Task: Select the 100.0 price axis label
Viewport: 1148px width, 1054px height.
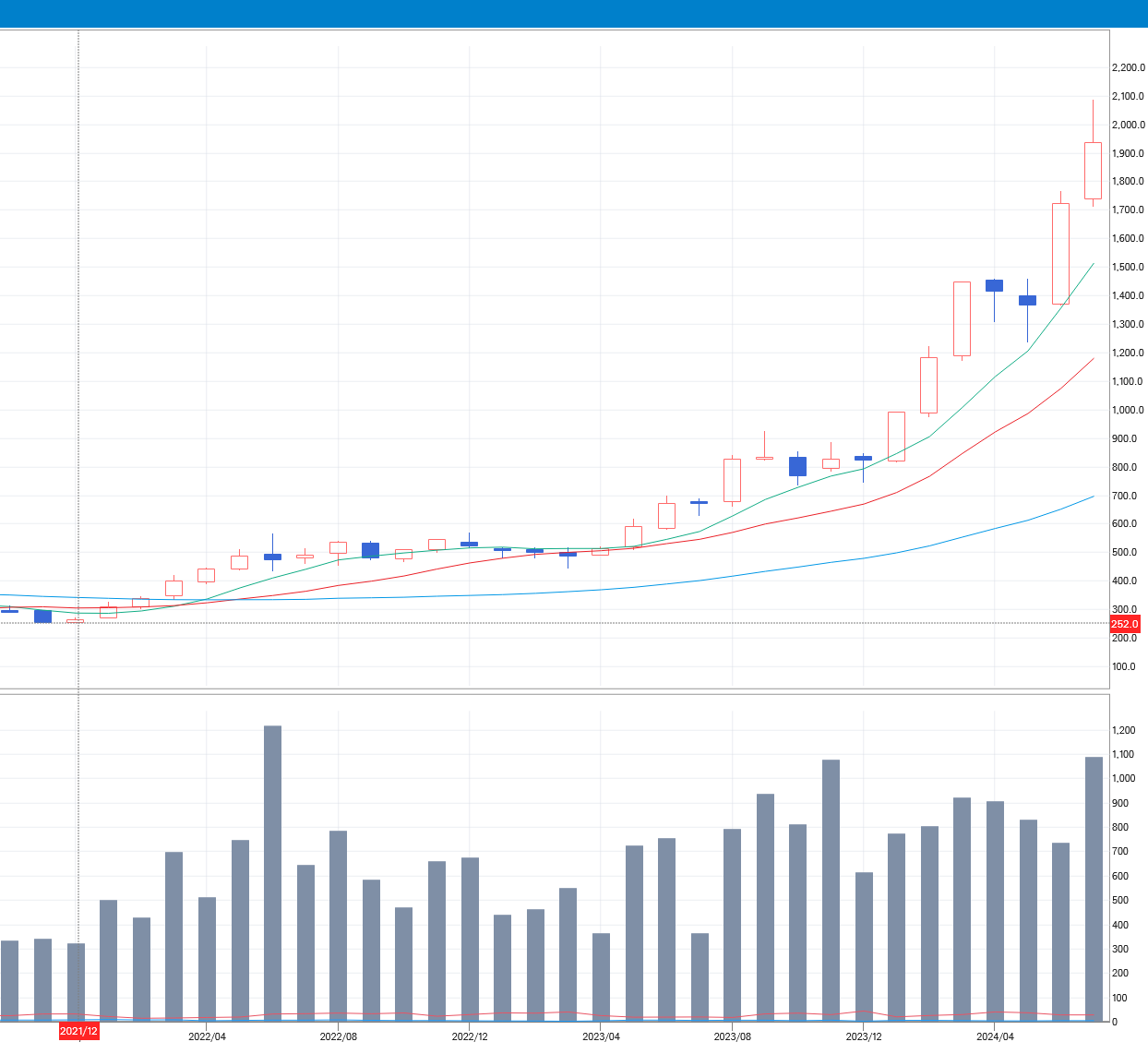Action: coord(1124,667)
